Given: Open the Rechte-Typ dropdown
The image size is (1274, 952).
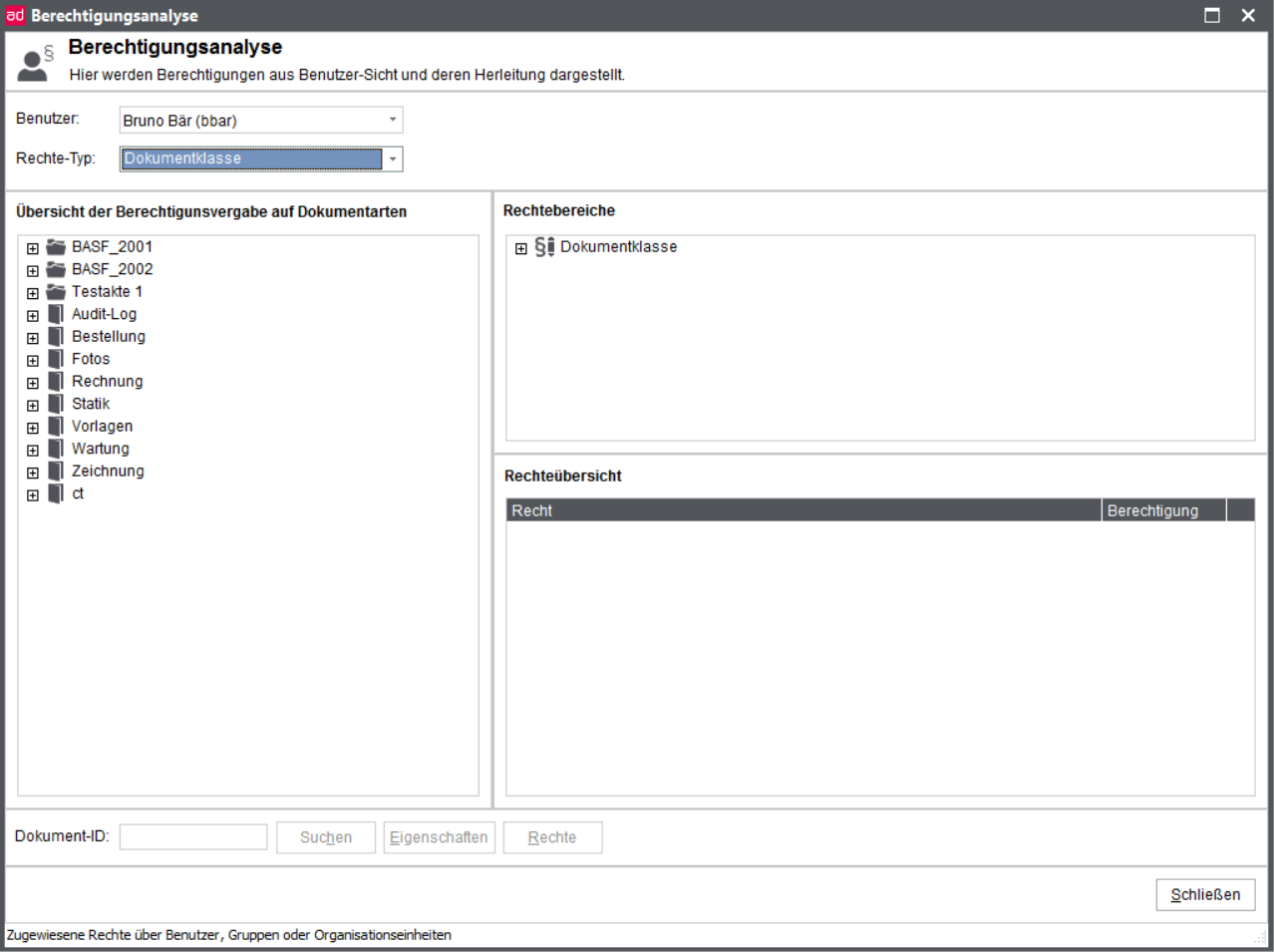Looking at the screenshot, I should point(393,159).
